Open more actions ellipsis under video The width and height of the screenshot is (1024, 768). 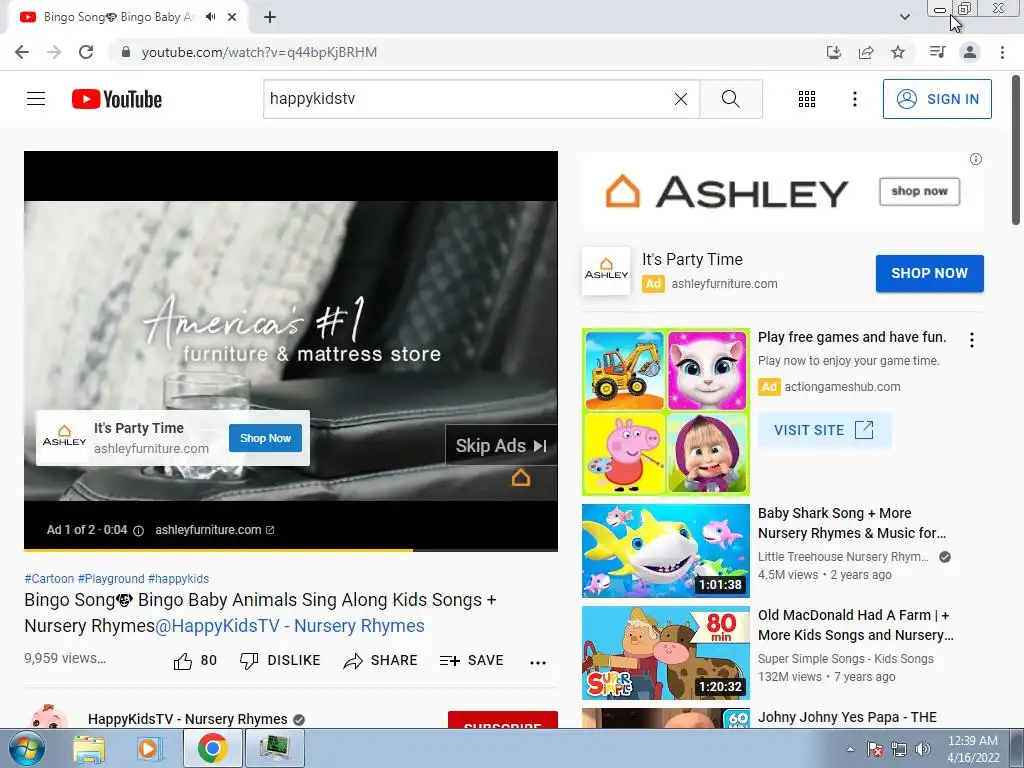tap(537, 662)
